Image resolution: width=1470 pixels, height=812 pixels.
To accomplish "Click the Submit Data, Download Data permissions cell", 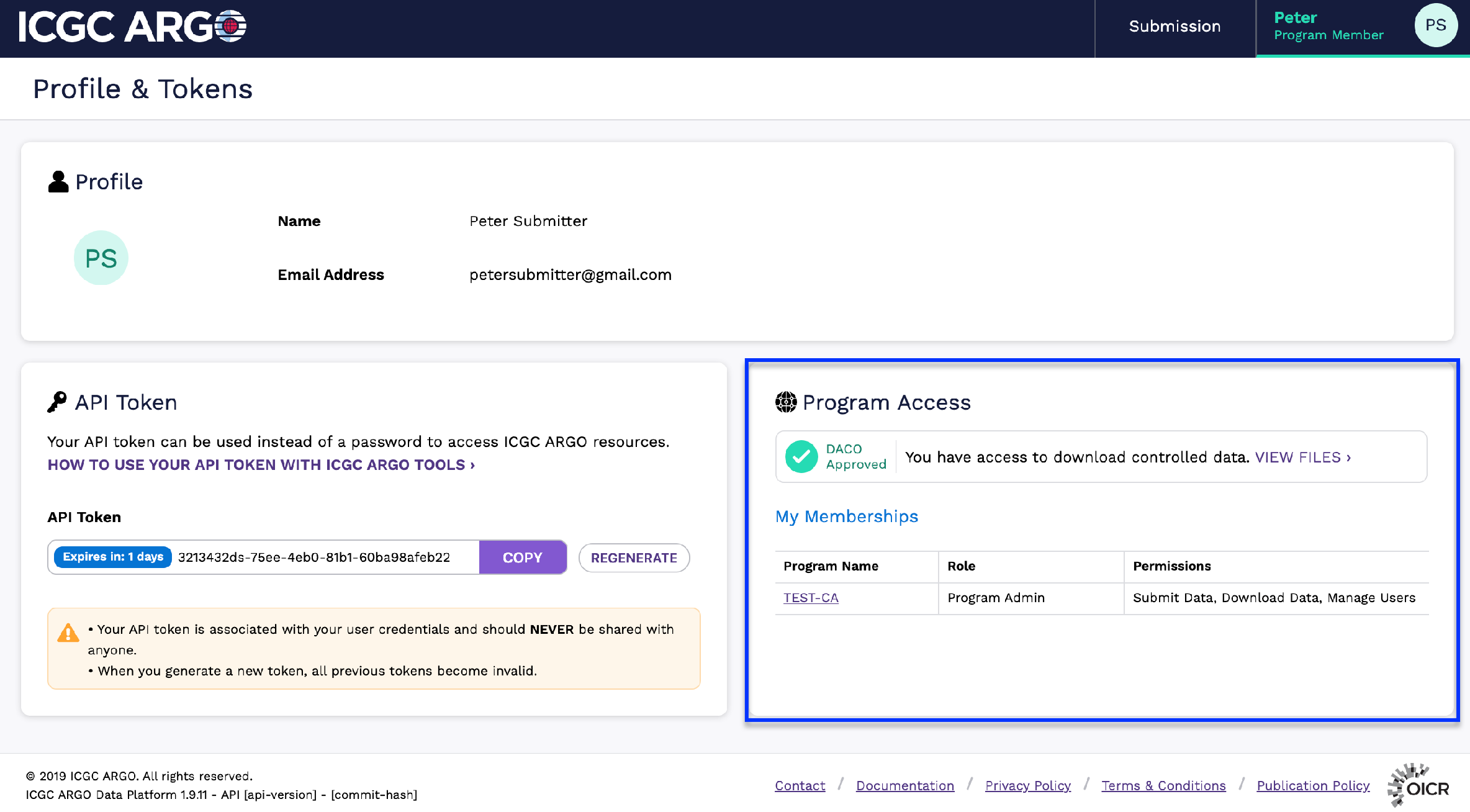I will (1276, 598).
